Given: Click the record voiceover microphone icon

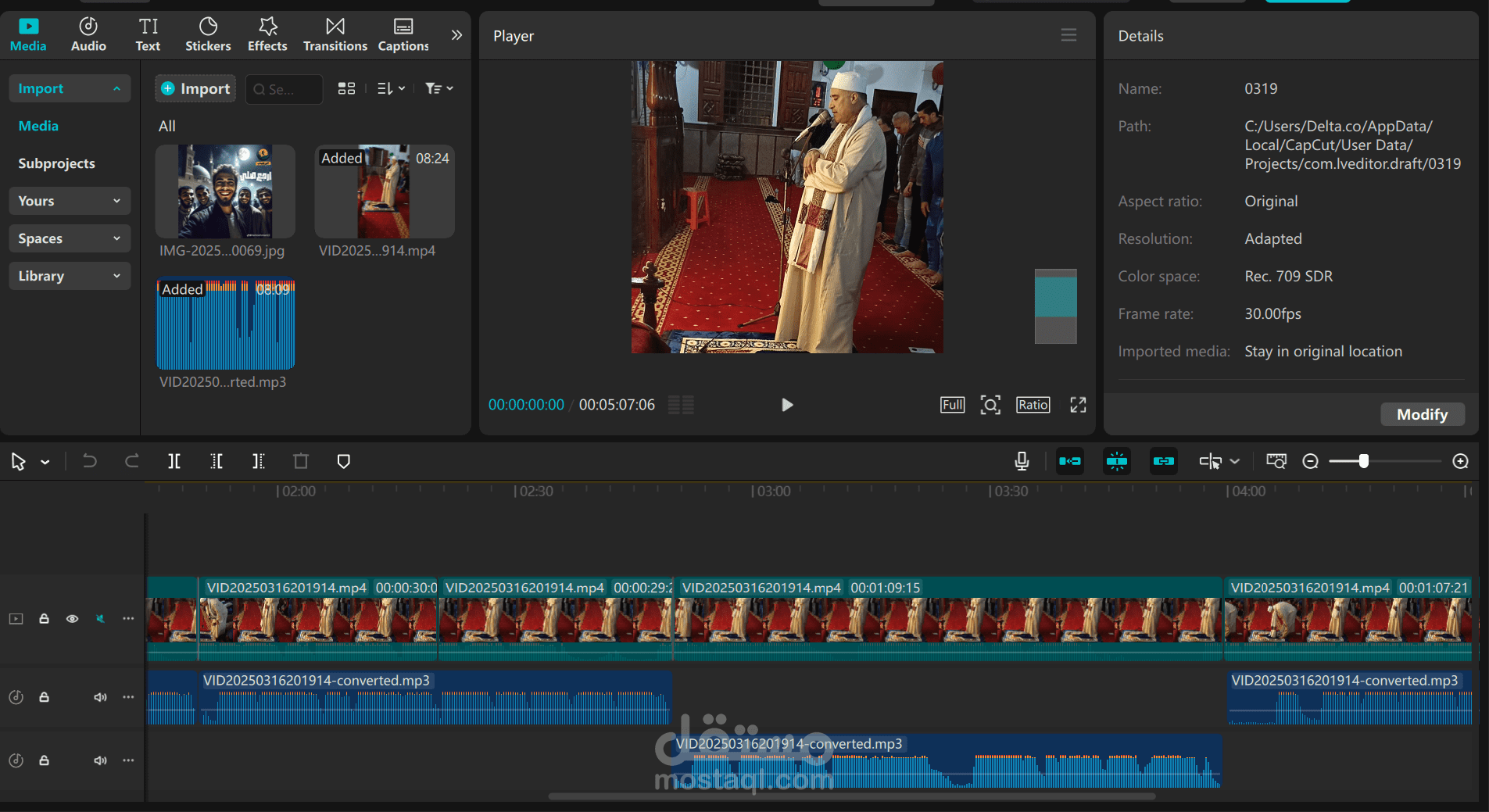Looking at the screenshot, I should click(1021, 461).
